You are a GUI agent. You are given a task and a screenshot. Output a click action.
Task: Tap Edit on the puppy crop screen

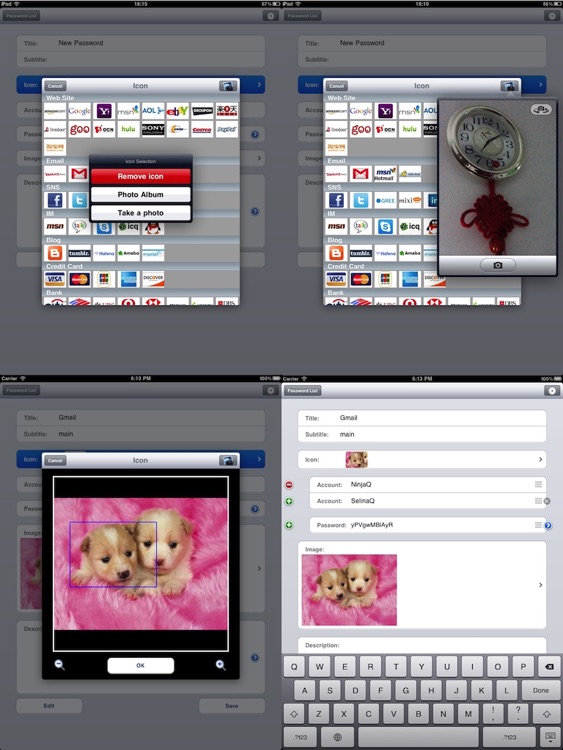pyautogui.click(x=49, y=706)
